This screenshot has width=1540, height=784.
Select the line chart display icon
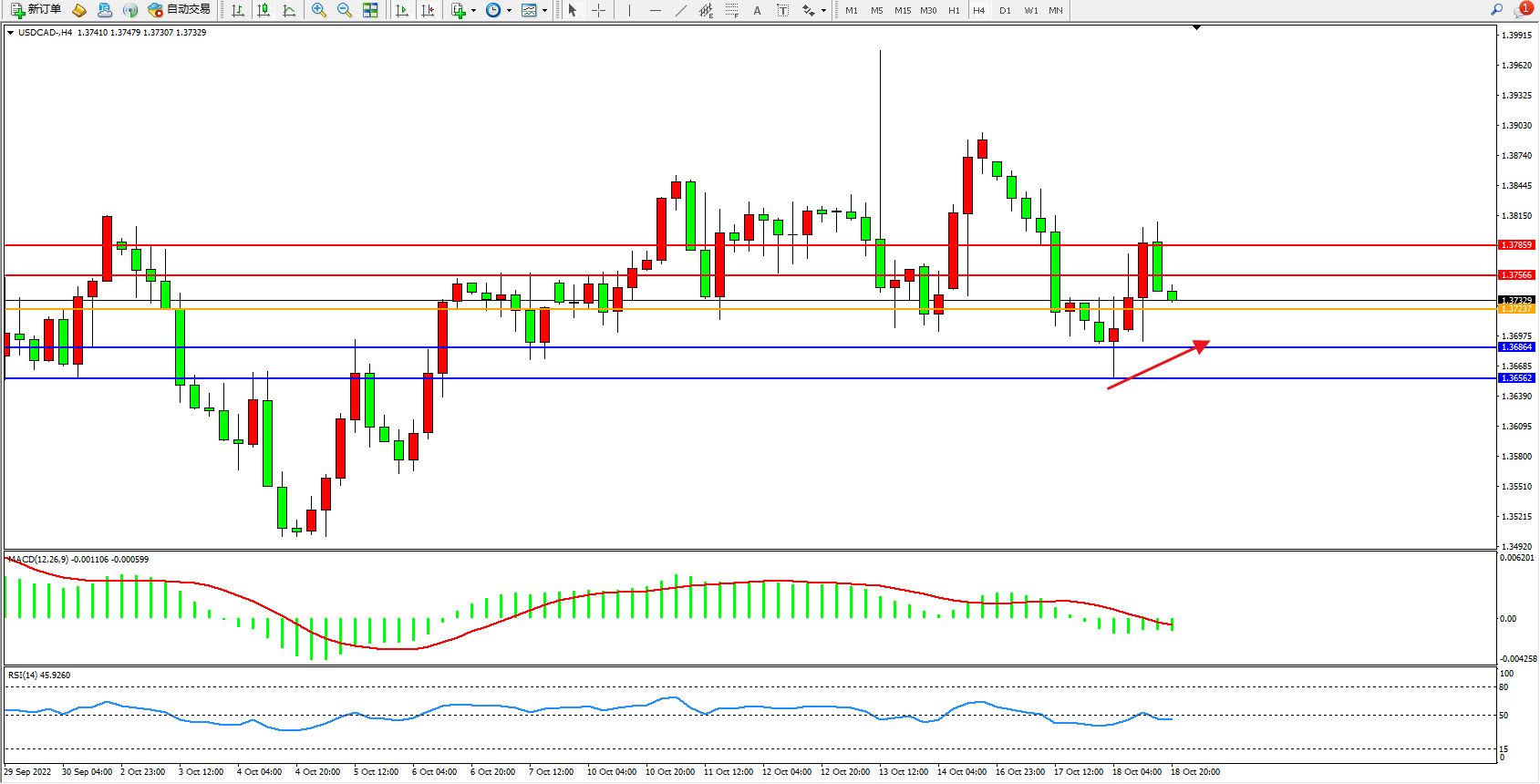pyautogui.click(x=289, y=10)
